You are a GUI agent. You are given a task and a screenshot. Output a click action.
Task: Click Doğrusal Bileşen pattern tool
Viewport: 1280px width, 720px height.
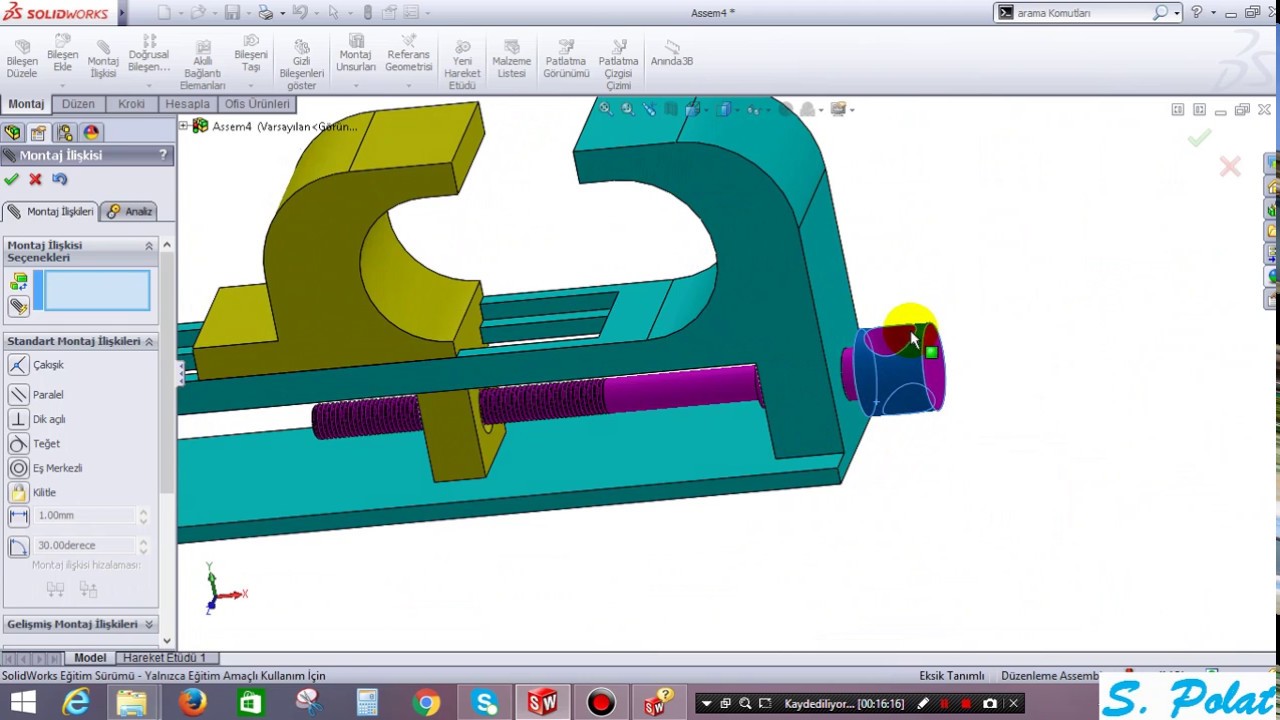(149, 54)
